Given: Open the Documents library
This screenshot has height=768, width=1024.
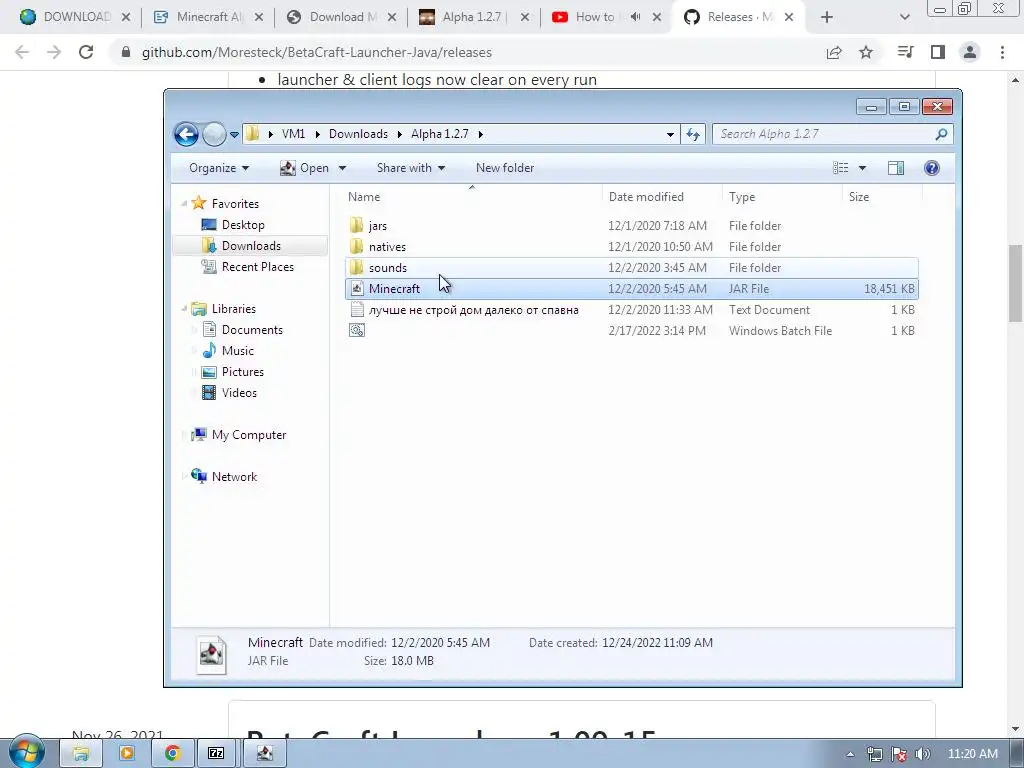Looking at the screenshot, I should point(251,330).
